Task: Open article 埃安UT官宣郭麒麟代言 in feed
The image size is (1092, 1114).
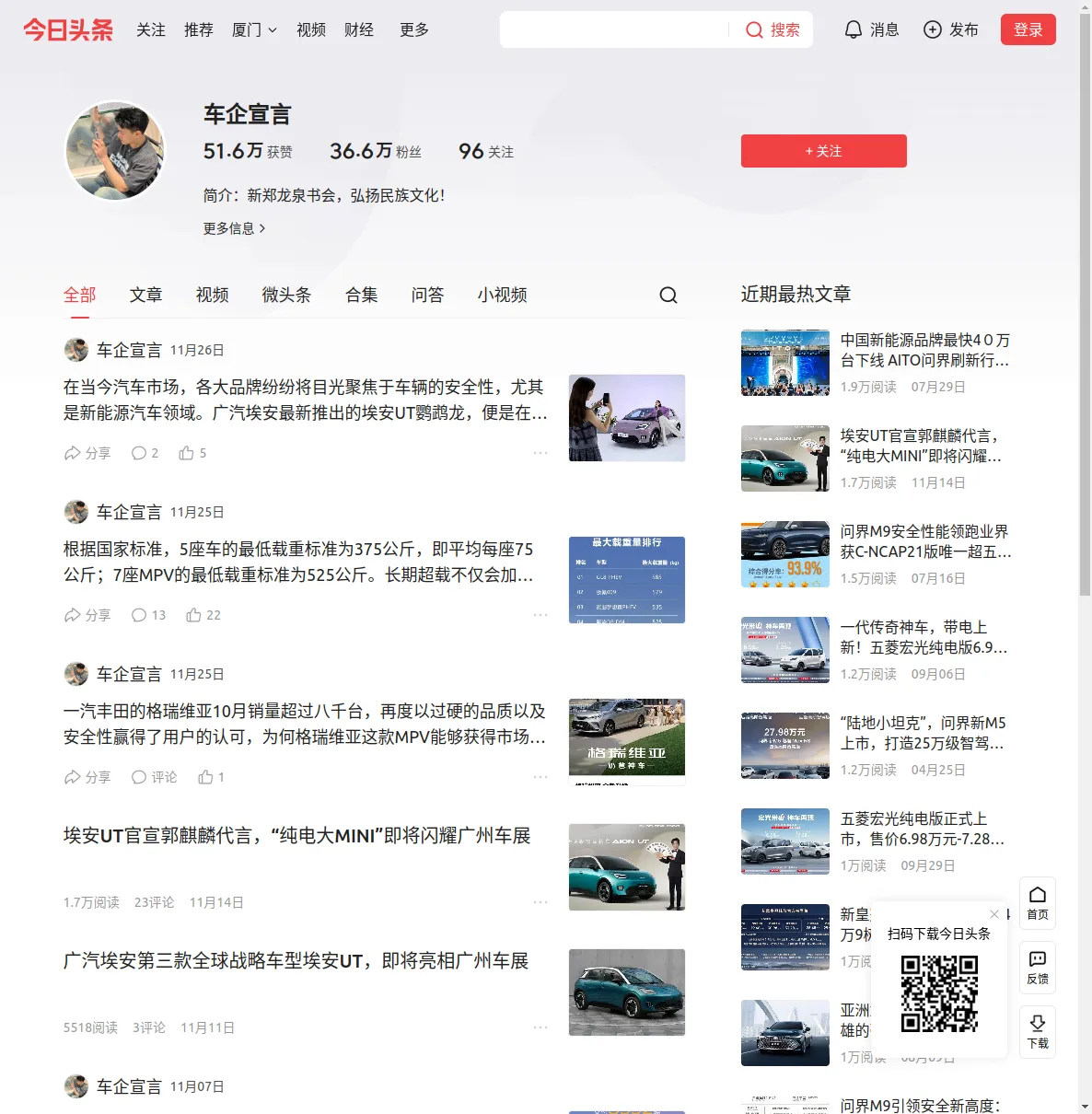Action: point(297,836)
